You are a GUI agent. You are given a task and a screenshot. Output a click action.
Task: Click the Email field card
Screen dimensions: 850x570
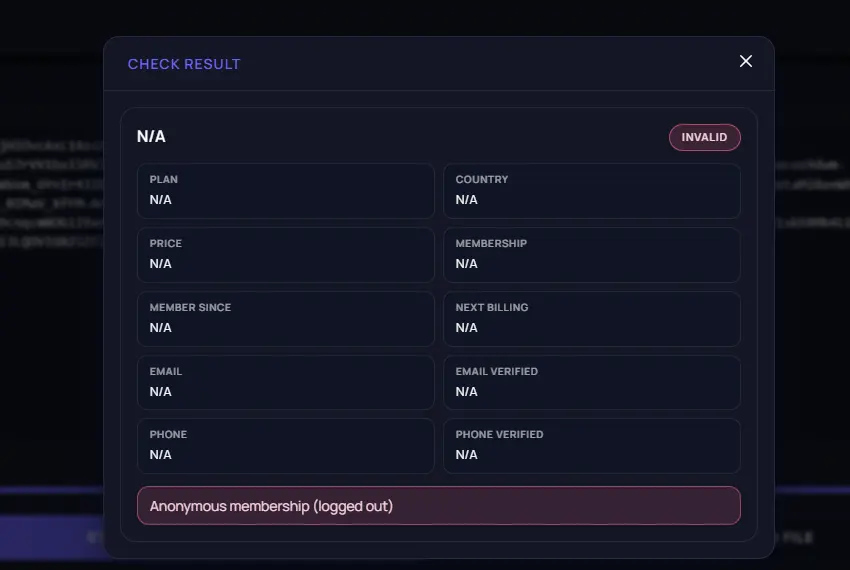click(x=286, y=382)
